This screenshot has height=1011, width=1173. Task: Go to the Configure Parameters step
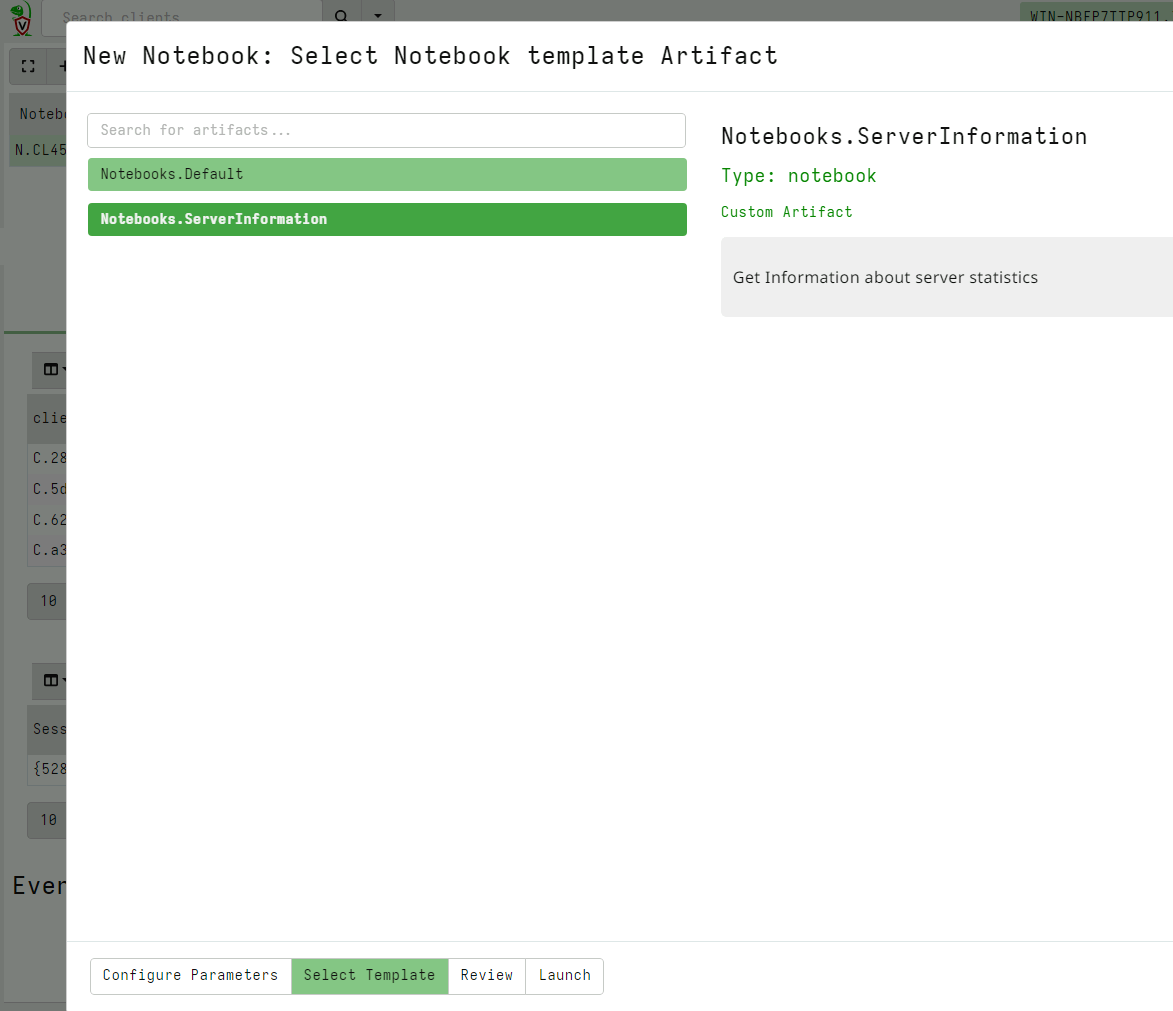pyautogui.click(x=190, y=976)
